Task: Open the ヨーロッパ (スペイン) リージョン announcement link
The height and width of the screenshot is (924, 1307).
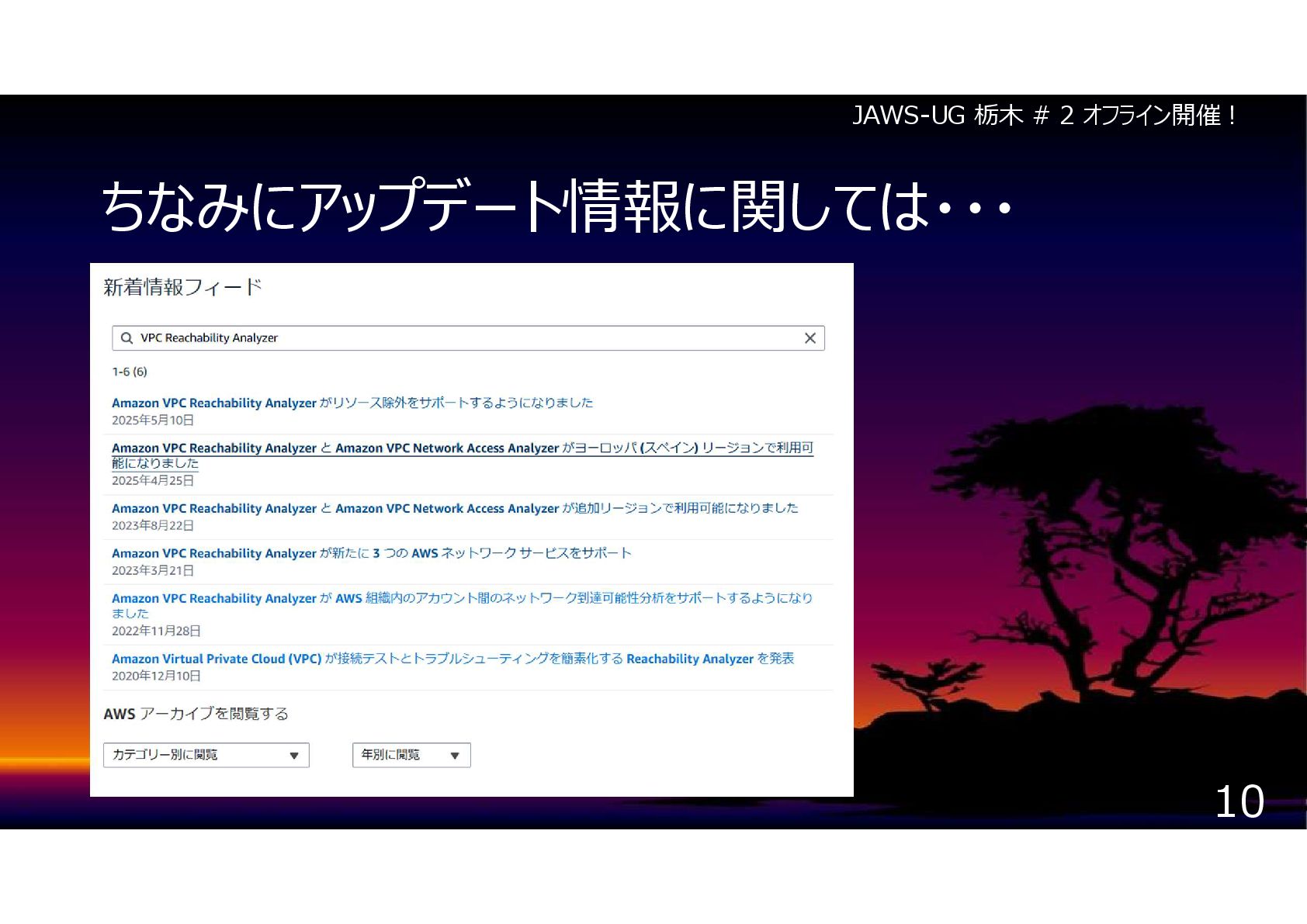Action: point(463,455)
